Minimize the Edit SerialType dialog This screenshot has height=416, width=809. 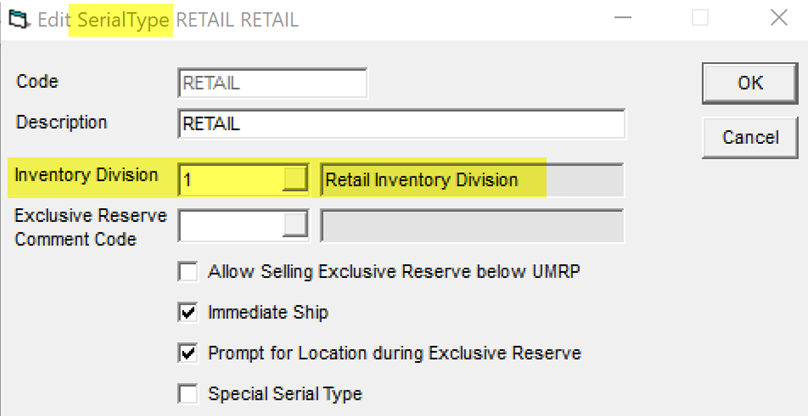(x=623, y=19)
